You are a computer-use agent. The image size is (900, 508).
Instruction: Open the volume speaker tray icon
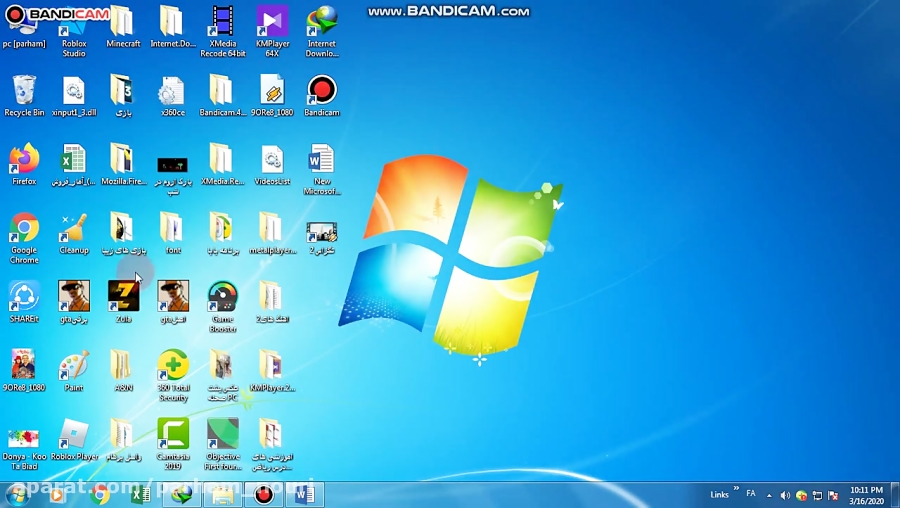point(785,495)
